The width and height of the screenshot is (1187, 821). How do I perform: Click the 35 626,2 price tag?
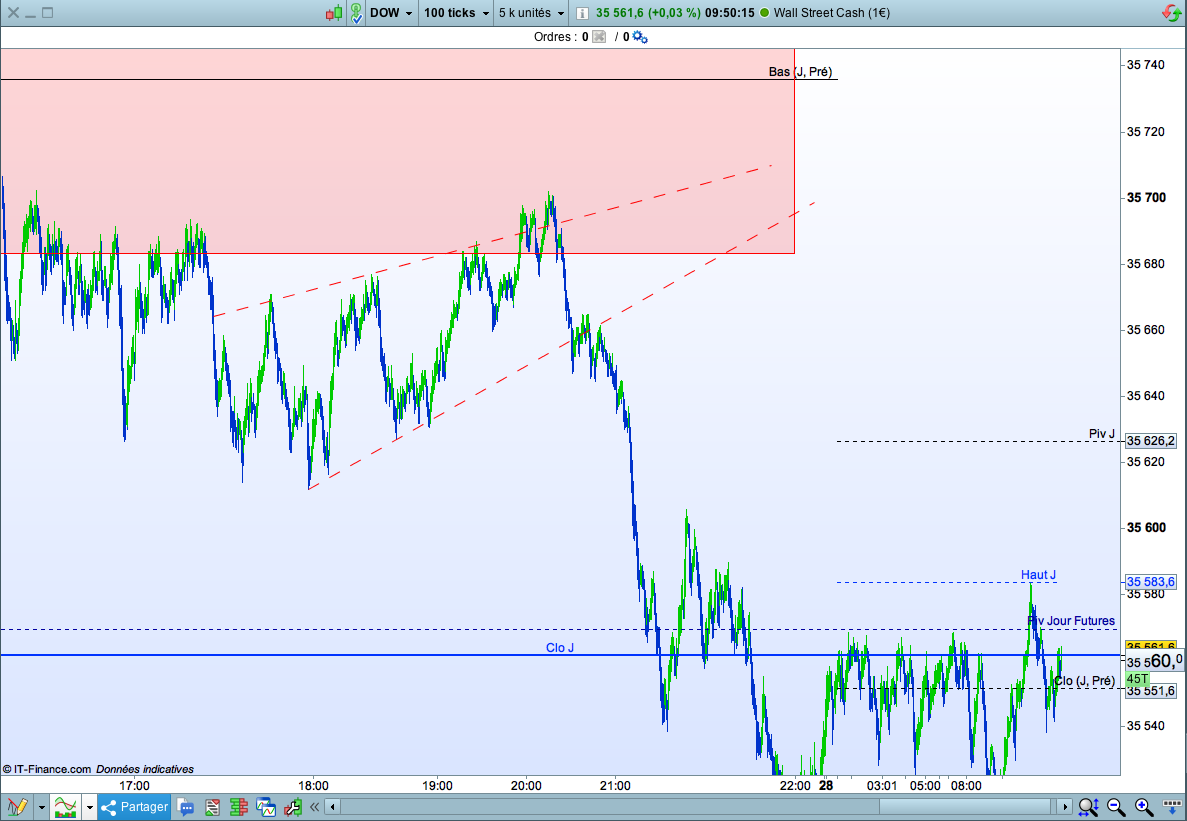(x=1151, y=441)
